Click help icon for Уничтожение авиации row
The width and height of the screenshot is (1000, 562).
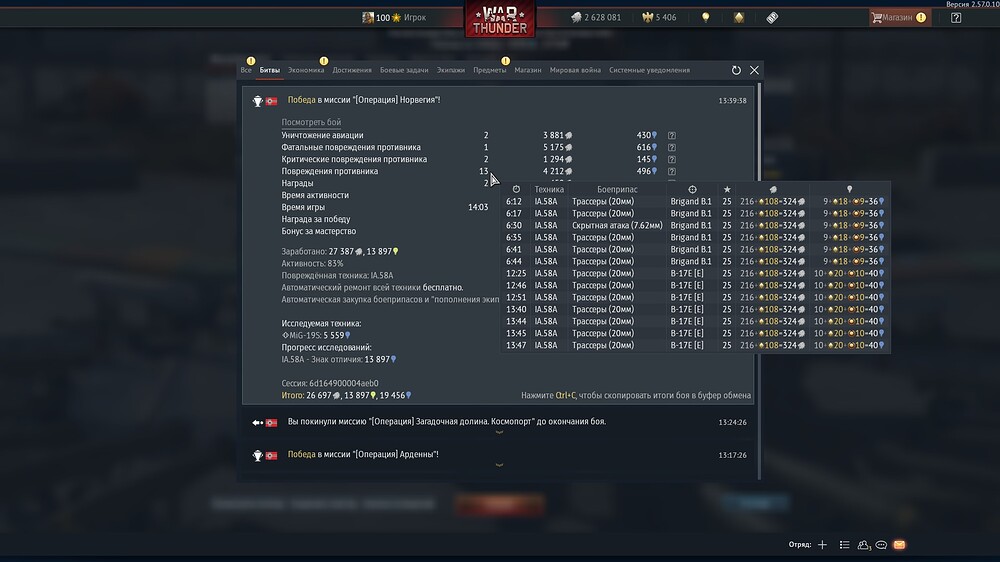[x=672, y=135]
